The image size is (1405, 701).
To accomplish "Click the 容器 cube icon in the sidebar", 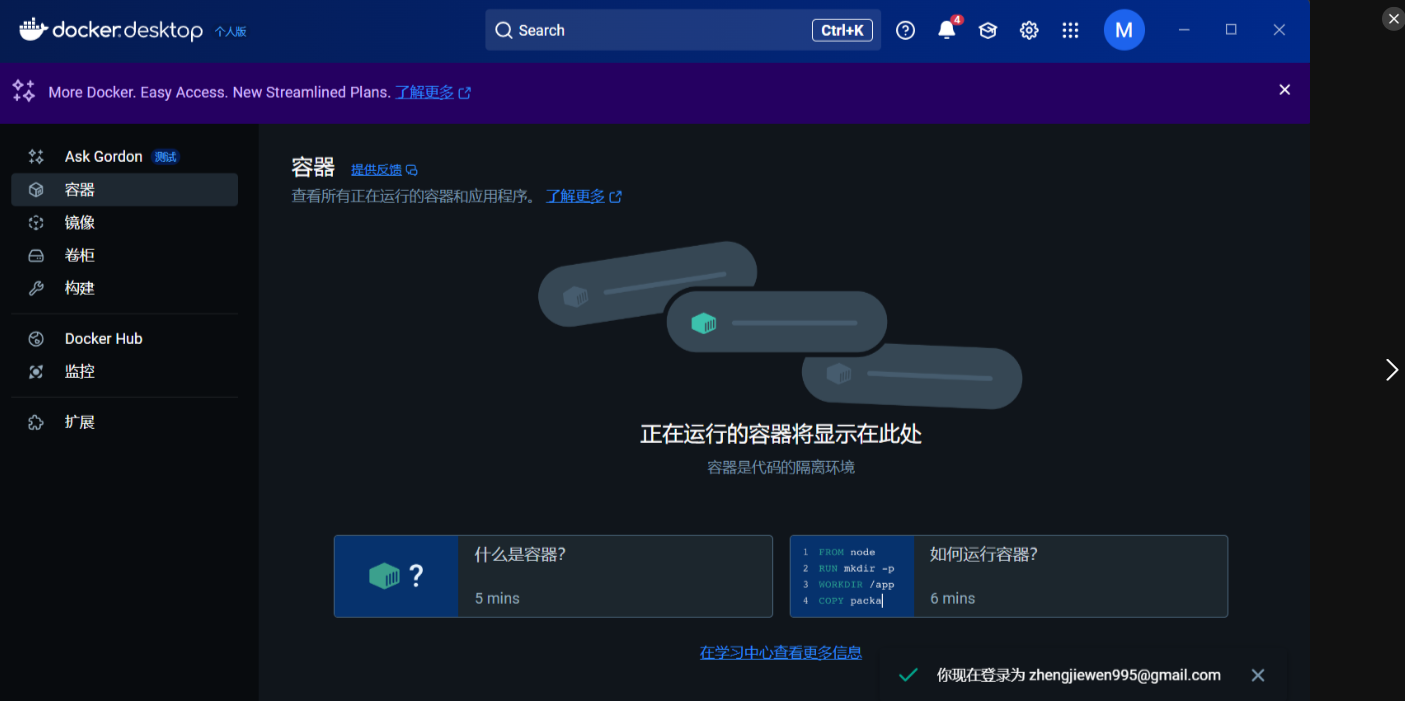I will point(36,189).
